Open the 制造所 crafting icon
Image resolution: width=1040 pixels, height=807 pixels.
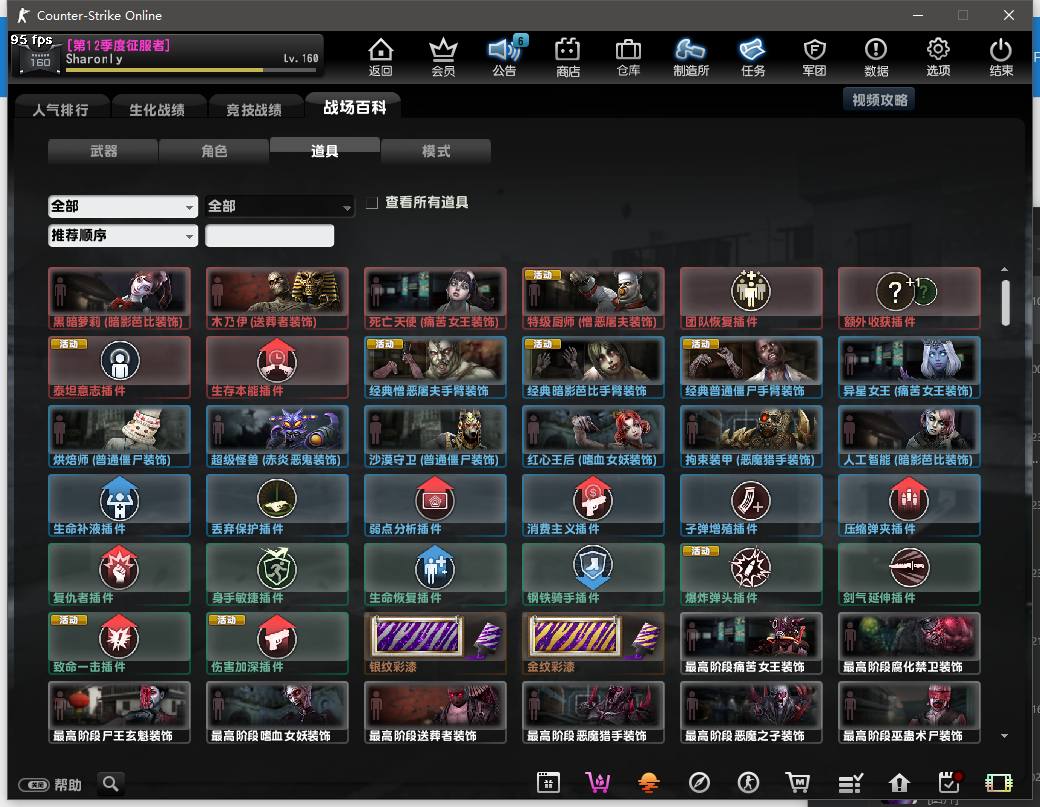pos(690,57)
